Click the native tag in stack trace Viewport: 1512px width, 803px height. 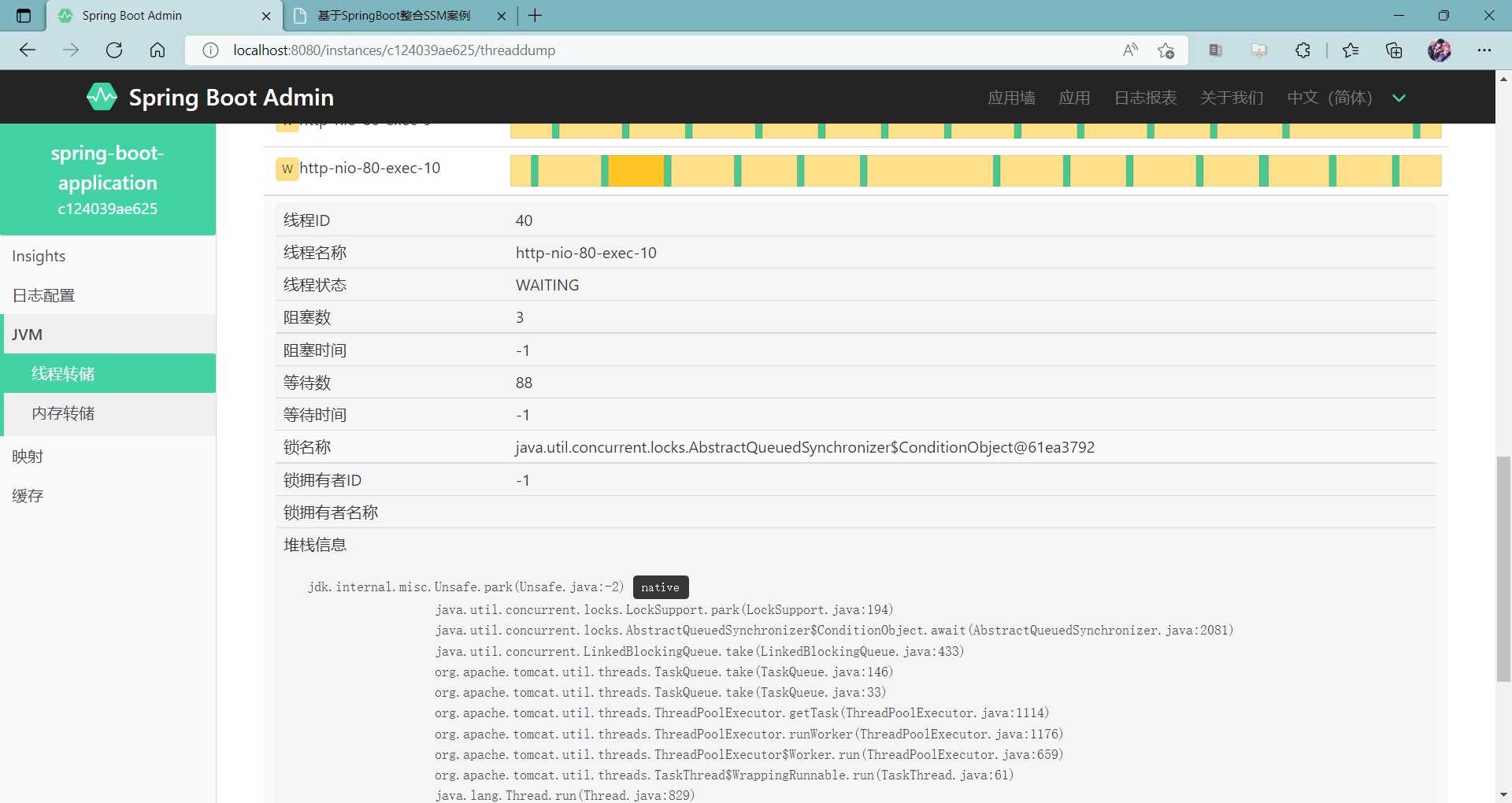[661, 587]
